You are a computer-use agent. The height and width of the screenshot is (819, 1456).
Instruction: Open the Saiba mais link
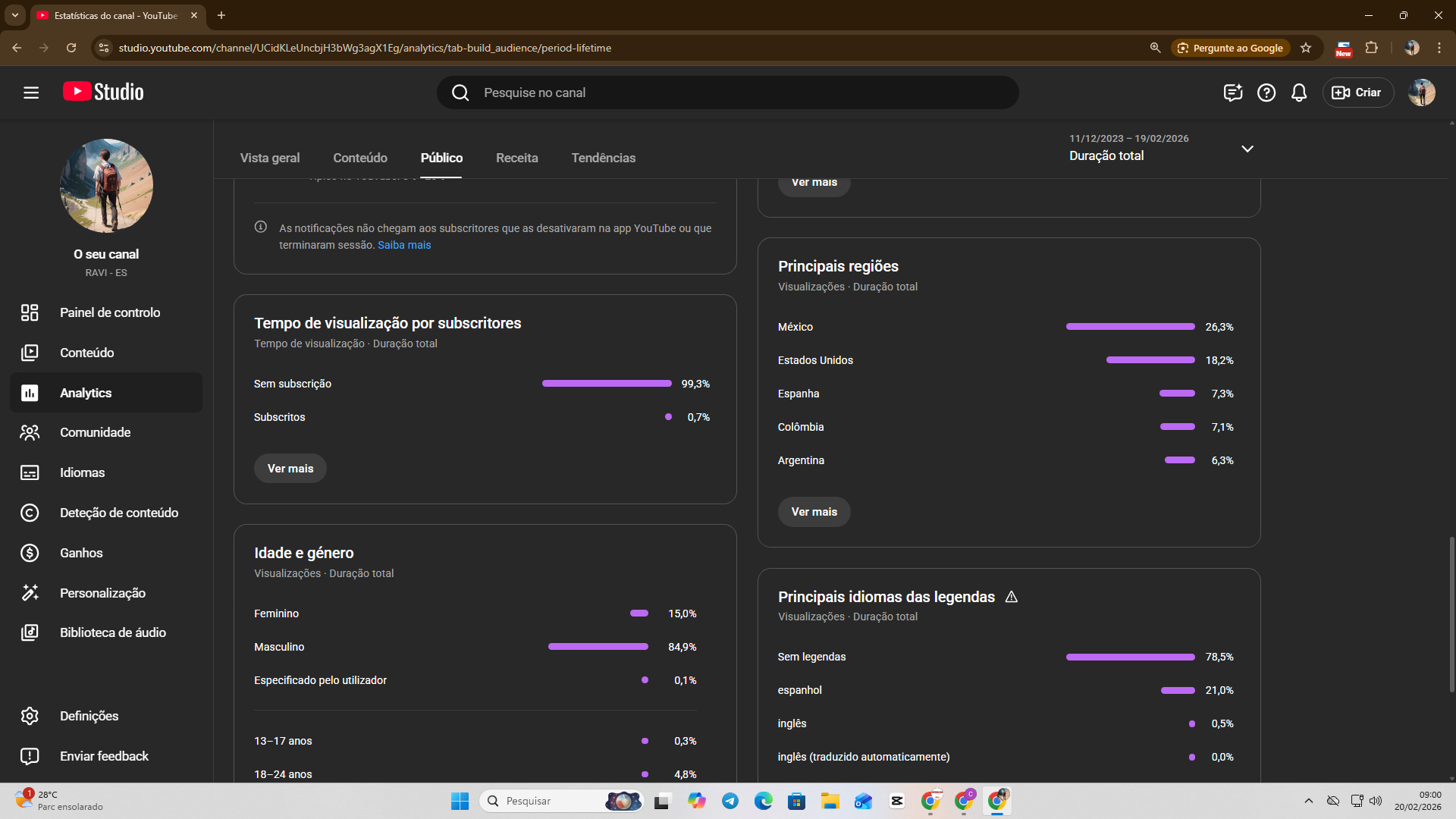point(404,245)
